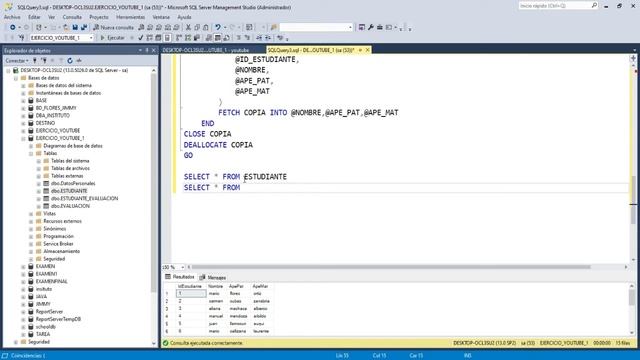The width and height of the screenshot is (640, 360).
Task: Close the SQLQuery3.sql tab
Action: [367, 50]
